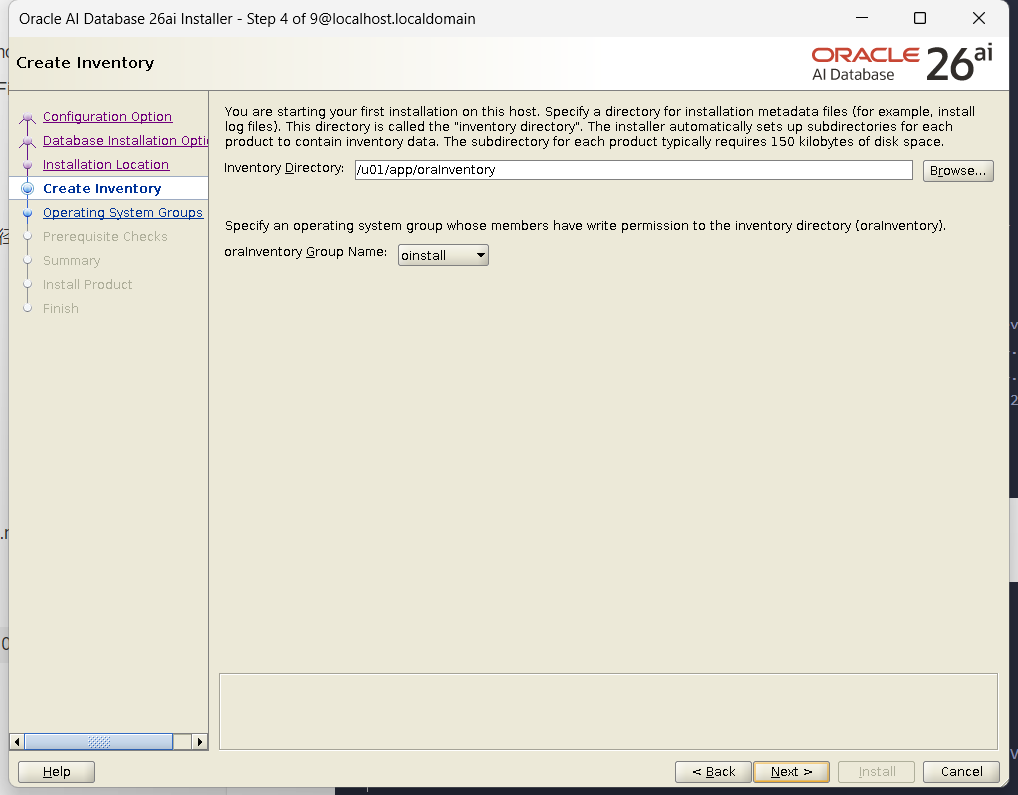1018x795 pixels.
Task: Open the oraInventory Group Name dropdown
Action: [443, 255]
